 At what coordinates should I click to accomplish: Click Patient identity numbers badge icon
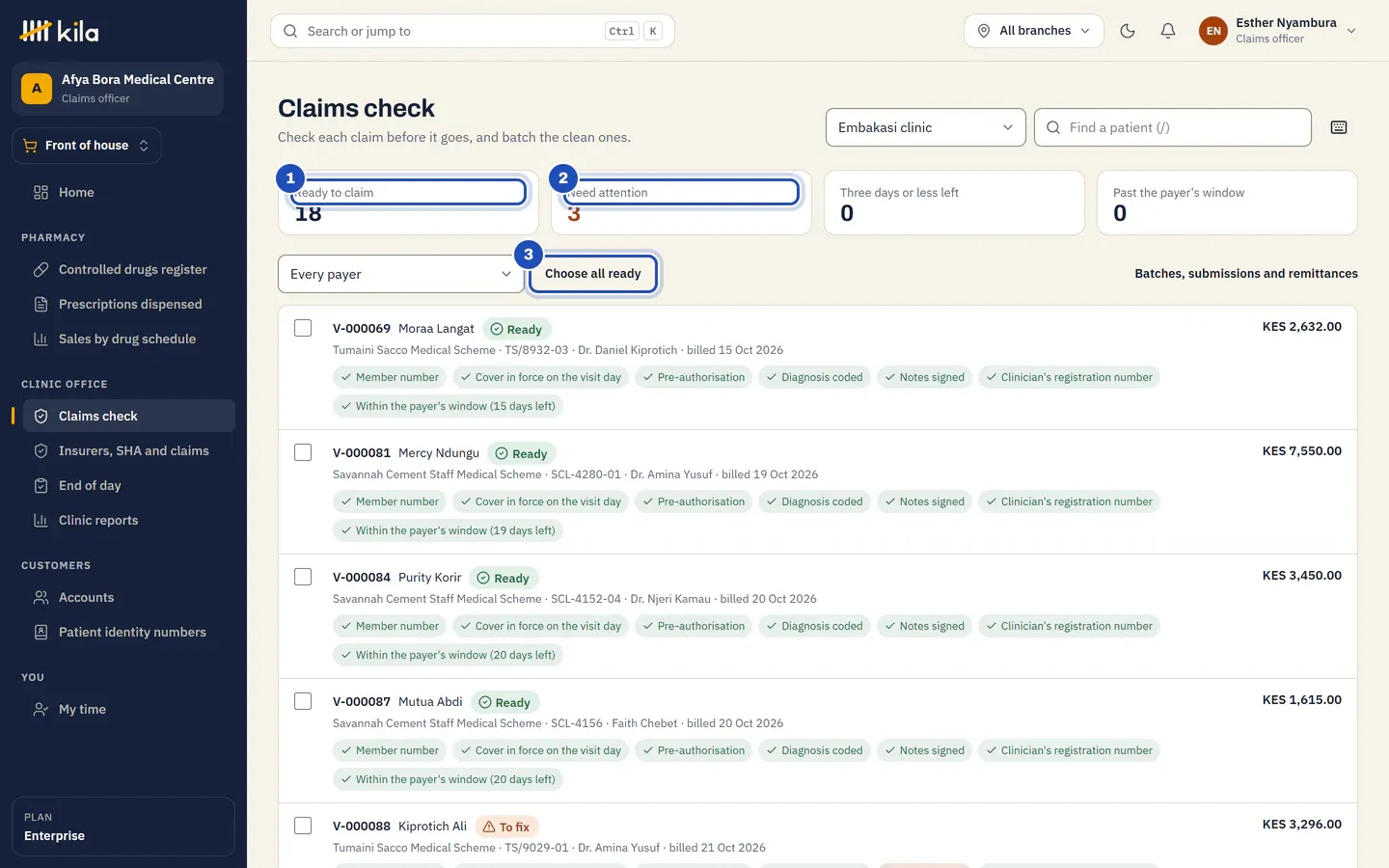[x=41, y=632]
